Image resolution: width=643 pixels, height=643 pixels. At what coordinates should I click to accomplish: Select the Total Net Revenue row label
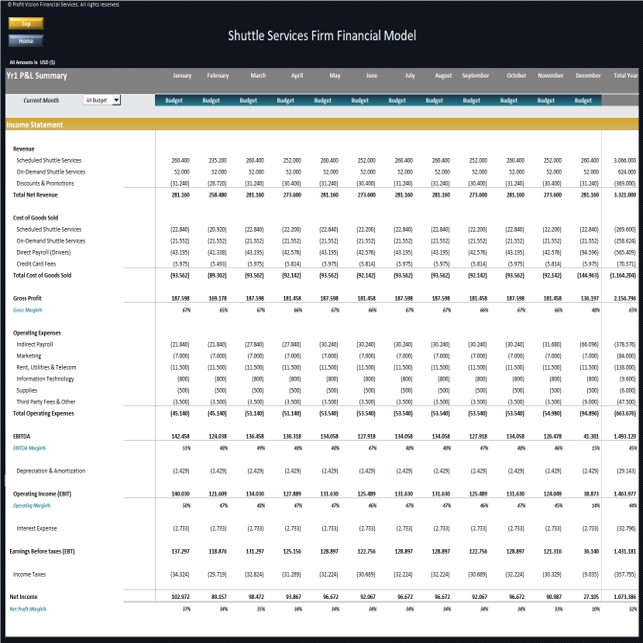pos(35,195)
